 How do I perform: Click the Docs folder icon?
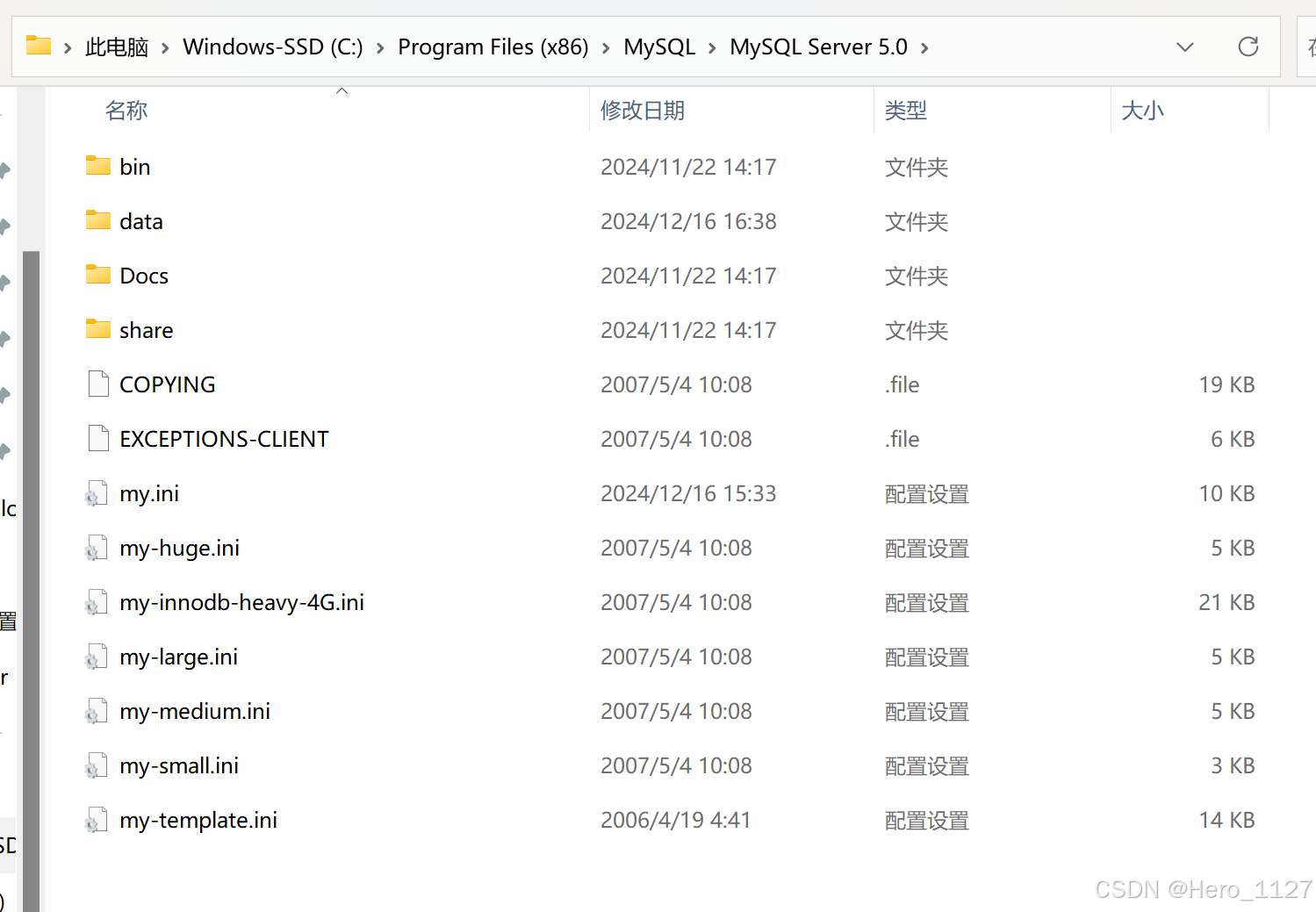[x=98, y=275]
